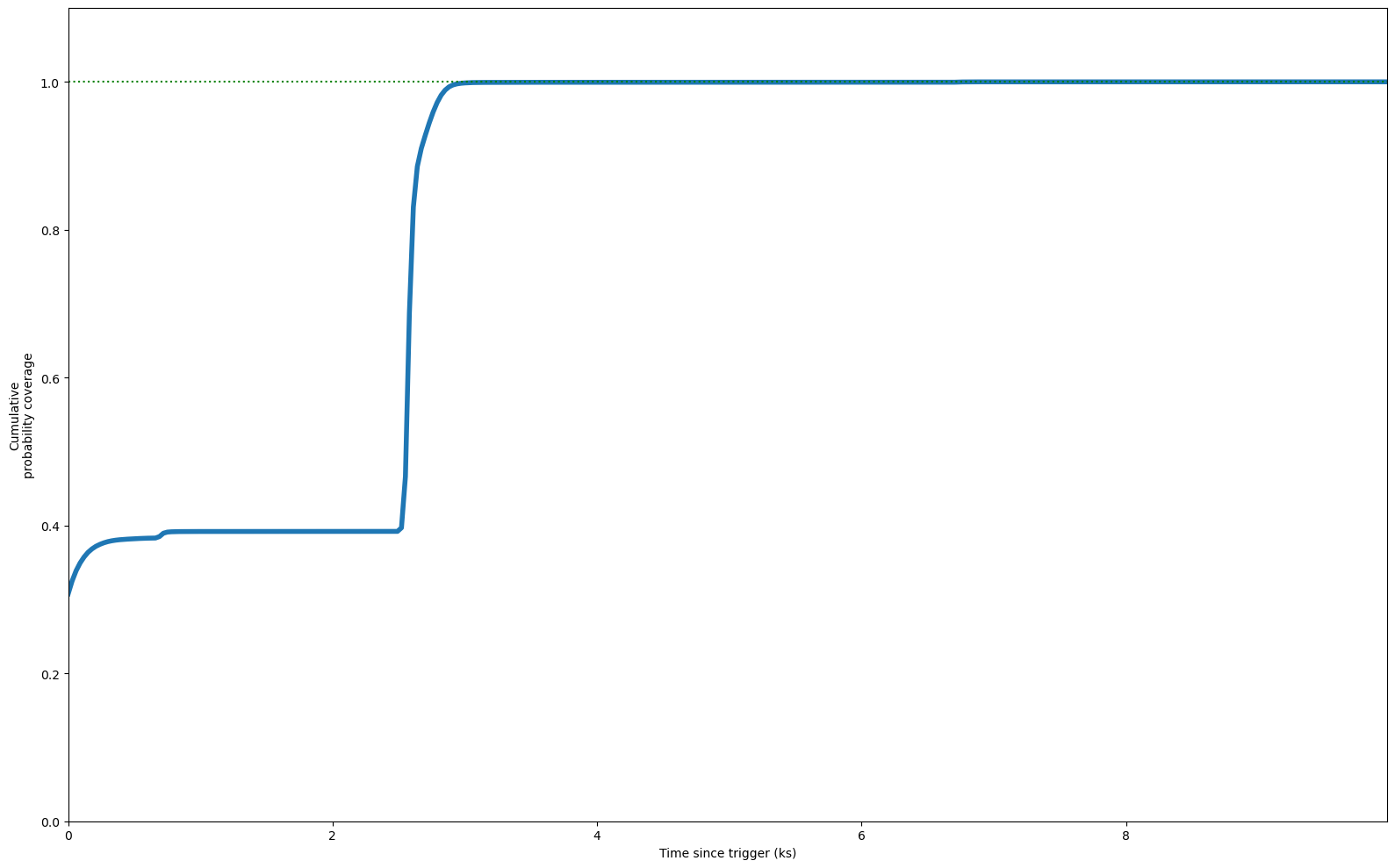Click the y-axis tick label 0.2
This screenshot has width=1395, height=868.
49,674
